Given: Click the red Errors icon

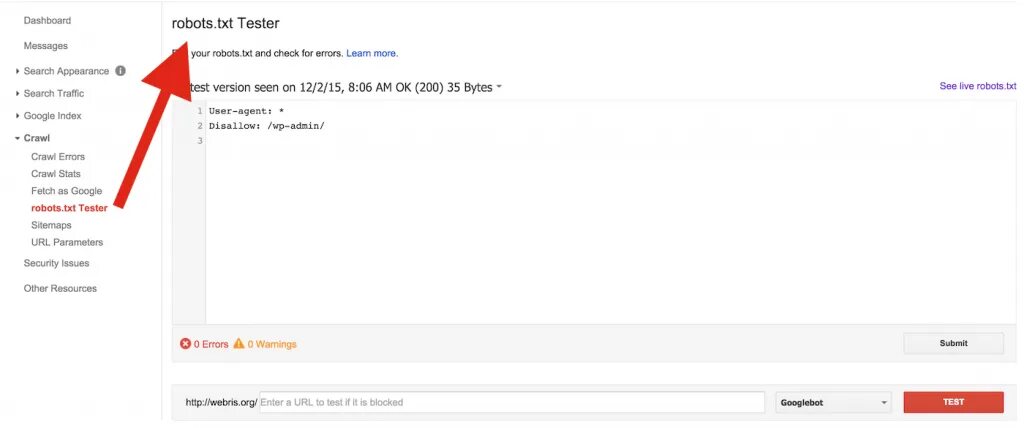Looking at the screenshot, I should click(x=185, y=344).
